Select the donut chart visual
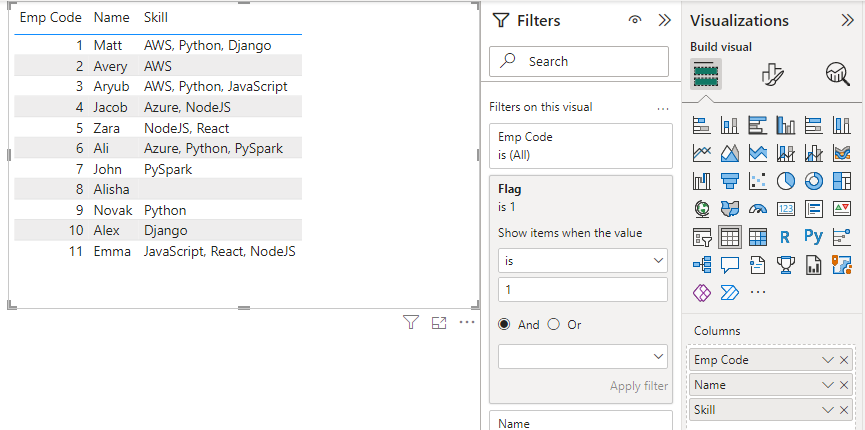 [x=814, y=180]
